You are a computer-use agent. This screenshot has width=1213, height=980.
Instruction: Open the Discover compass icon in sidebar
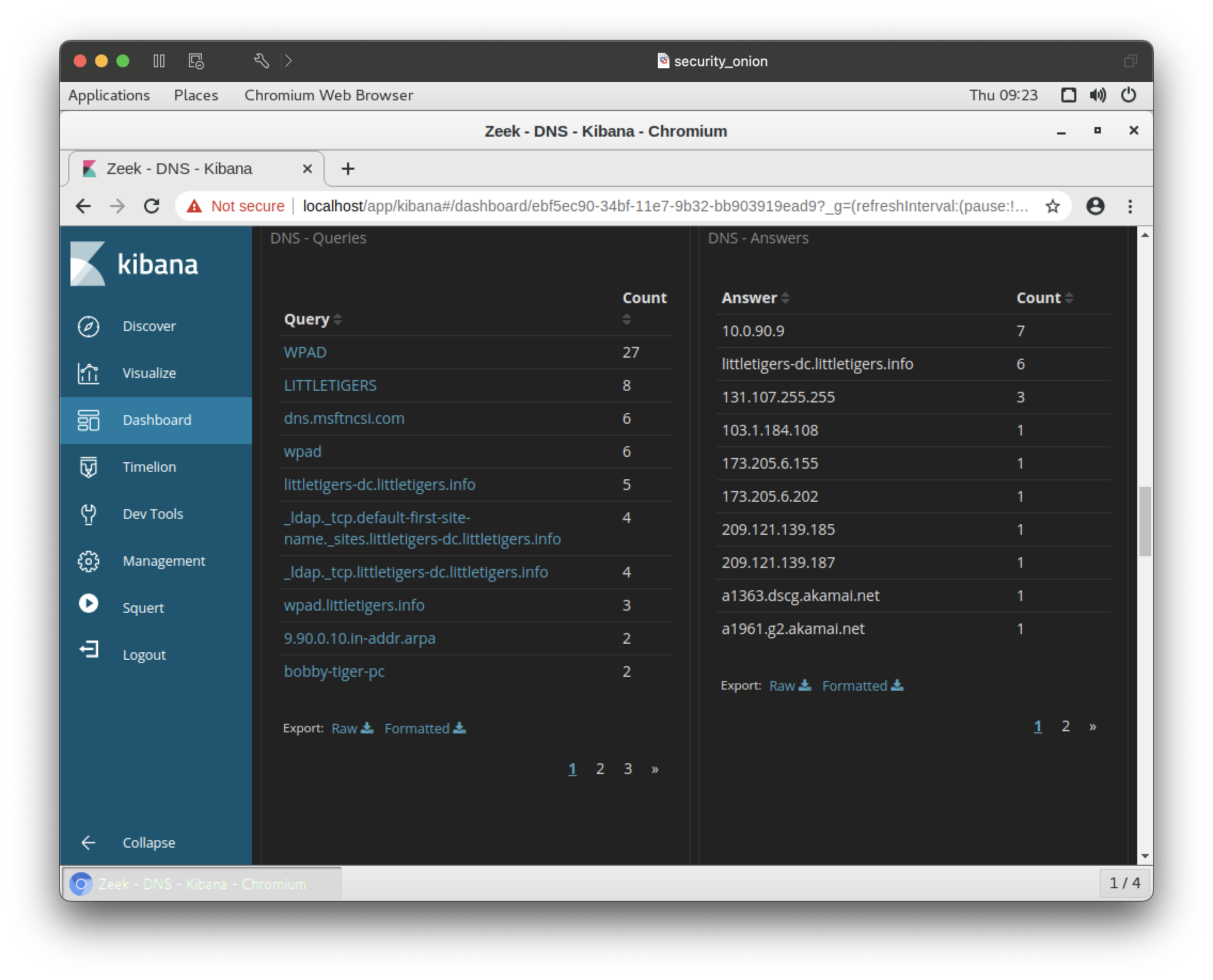coord(89,326)
